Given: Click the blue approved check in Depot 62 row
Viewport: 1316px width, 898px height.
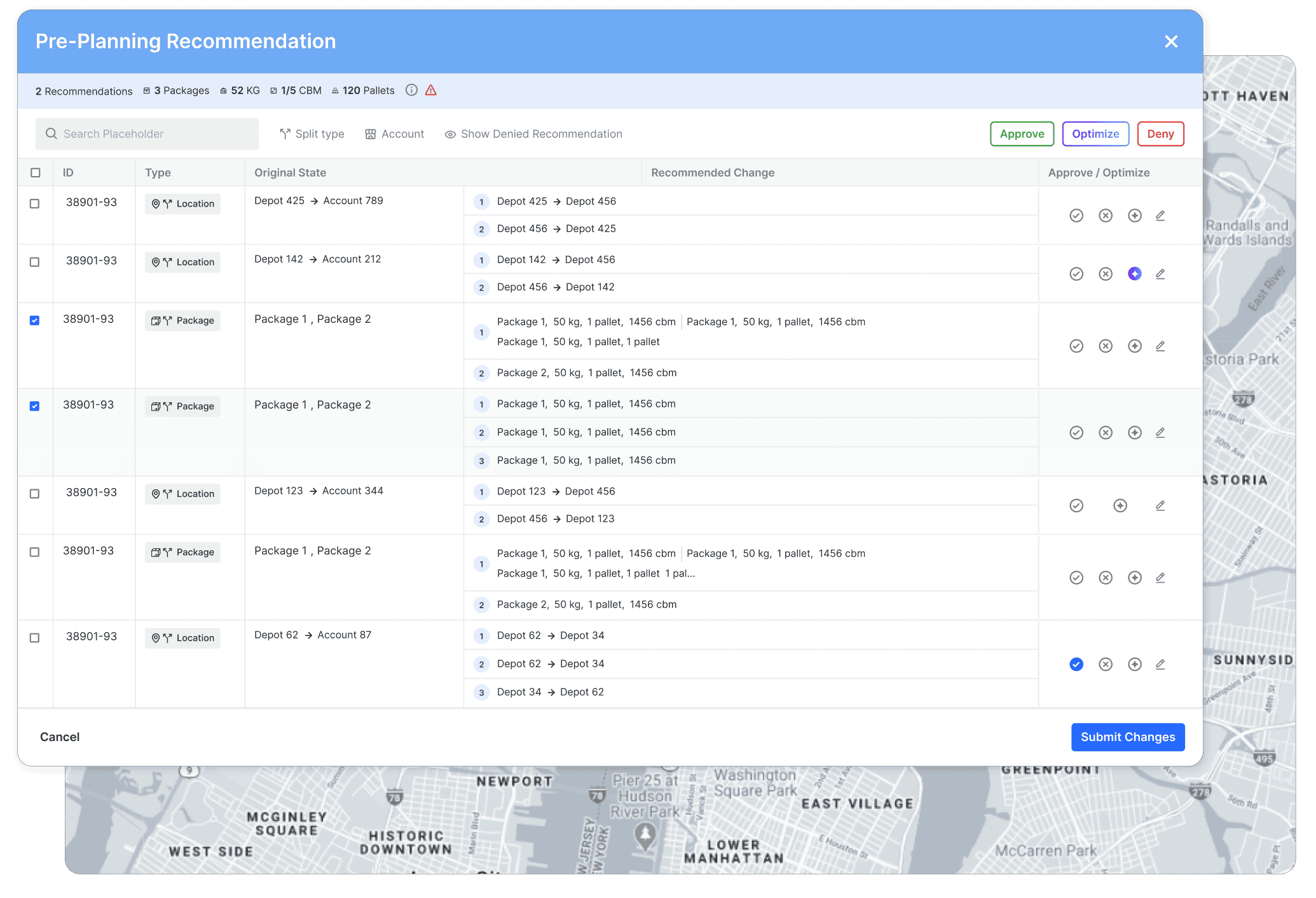Looking at the screenshot, I should click(x=1076, y=664).
